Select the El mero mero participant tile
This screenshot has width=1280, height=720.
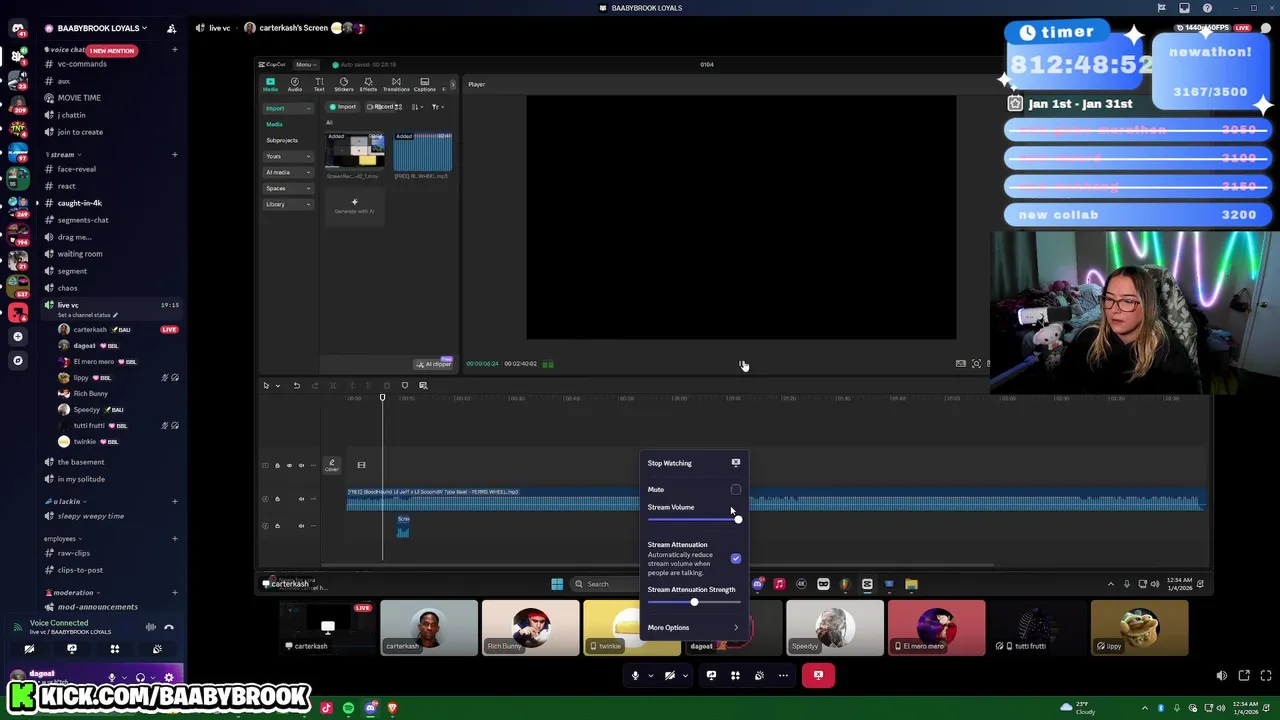coord(936,627)
